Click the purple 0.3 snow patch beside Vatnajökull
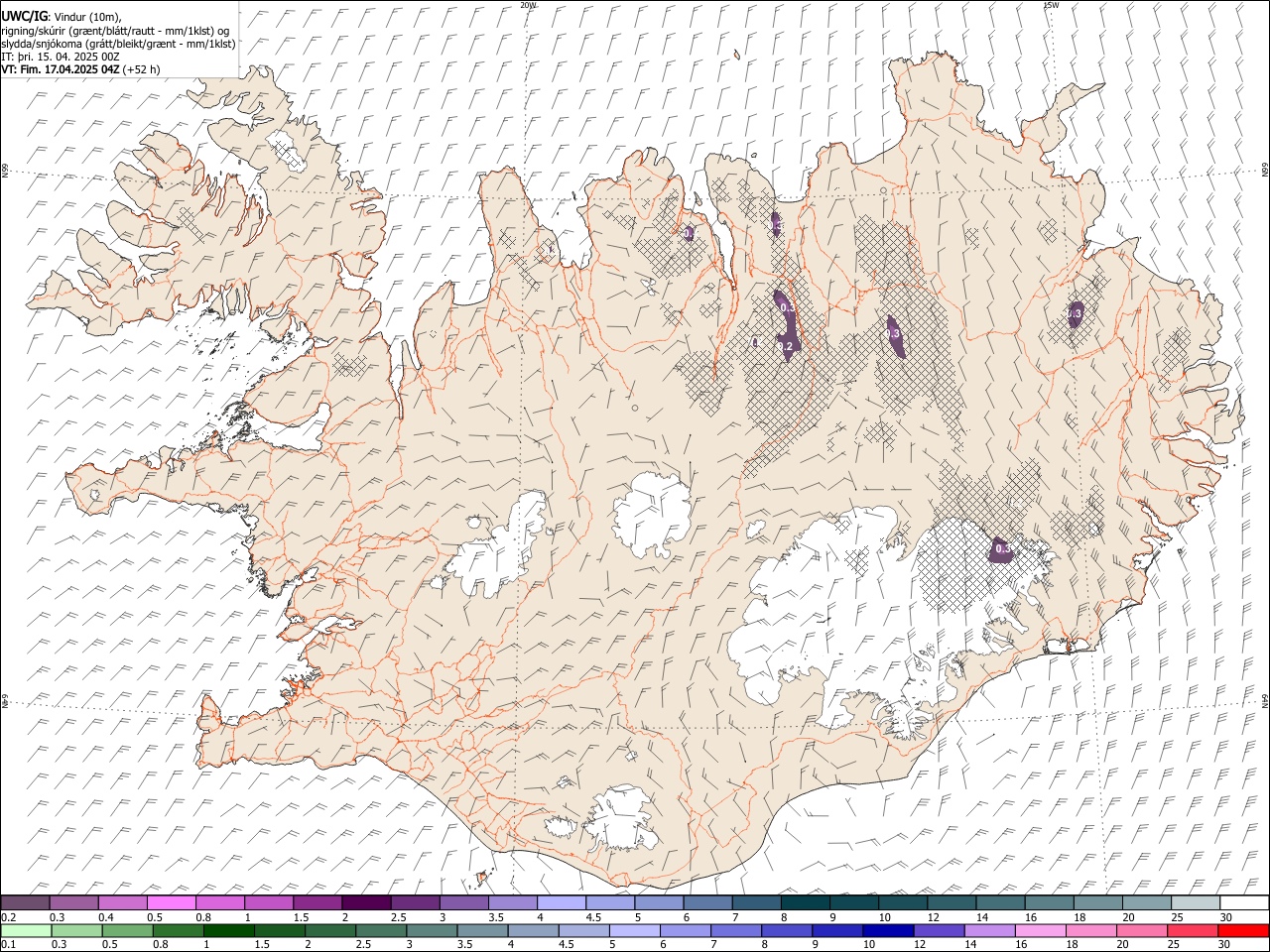 coord(1002,549)
